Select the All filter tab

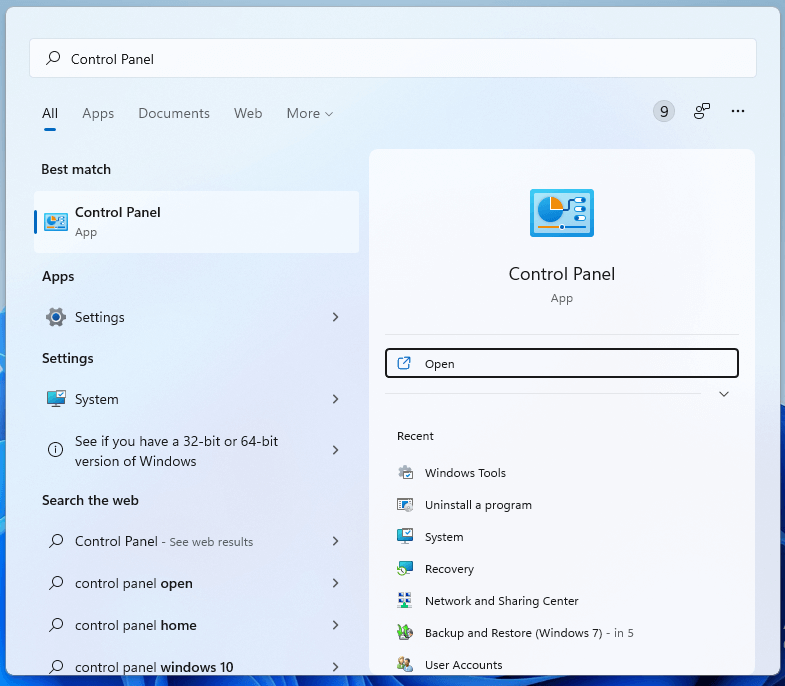(x=50, y=114)
